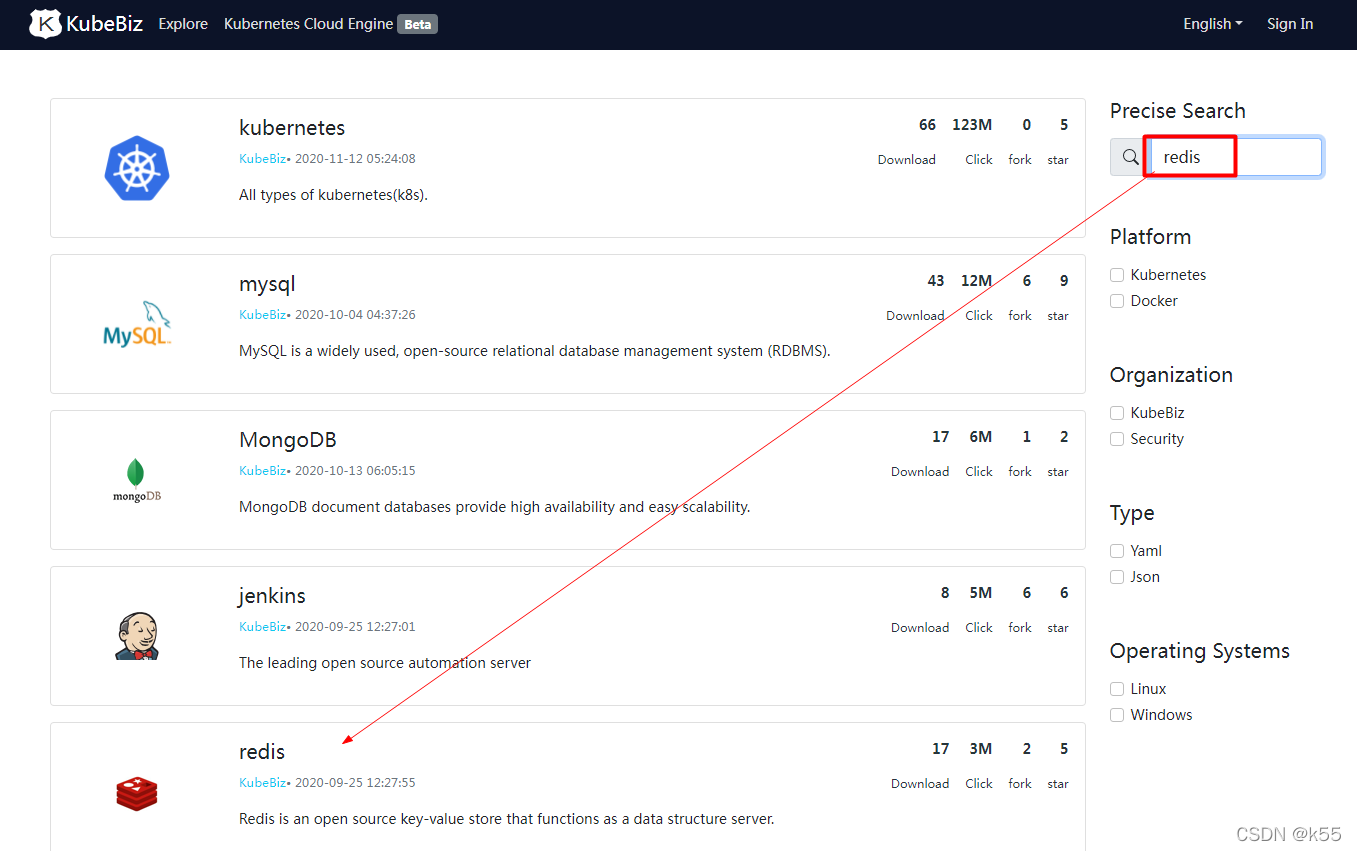Screen dimensions: 1357x851
Task: Click KubeBiz author link under MongoDB
Action: tap(262, 471)
